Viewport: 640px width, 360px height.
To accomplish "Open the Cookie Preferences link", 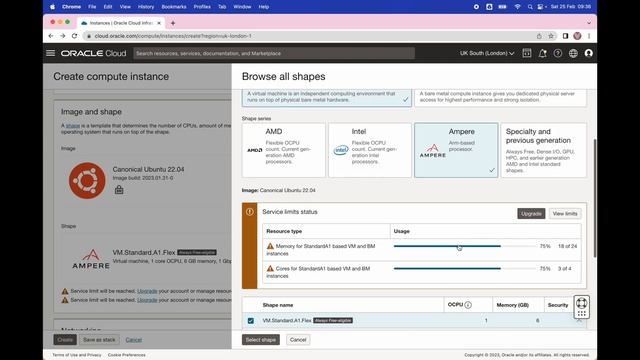I will coord(127,355).
